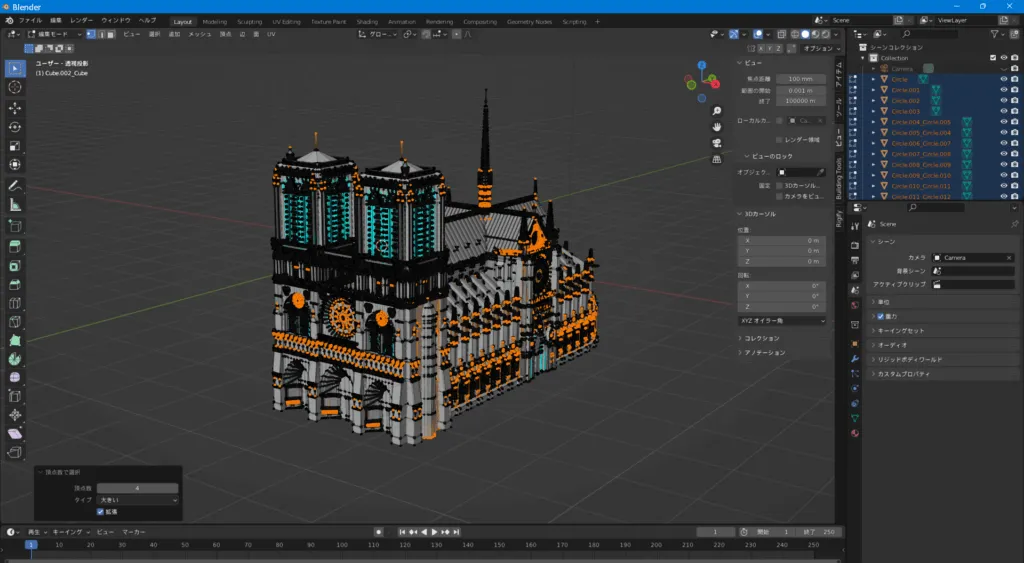Toggle Collection visibility eye icon
The width and height of the screenshot is (1024, 563).
(1004, 58)
